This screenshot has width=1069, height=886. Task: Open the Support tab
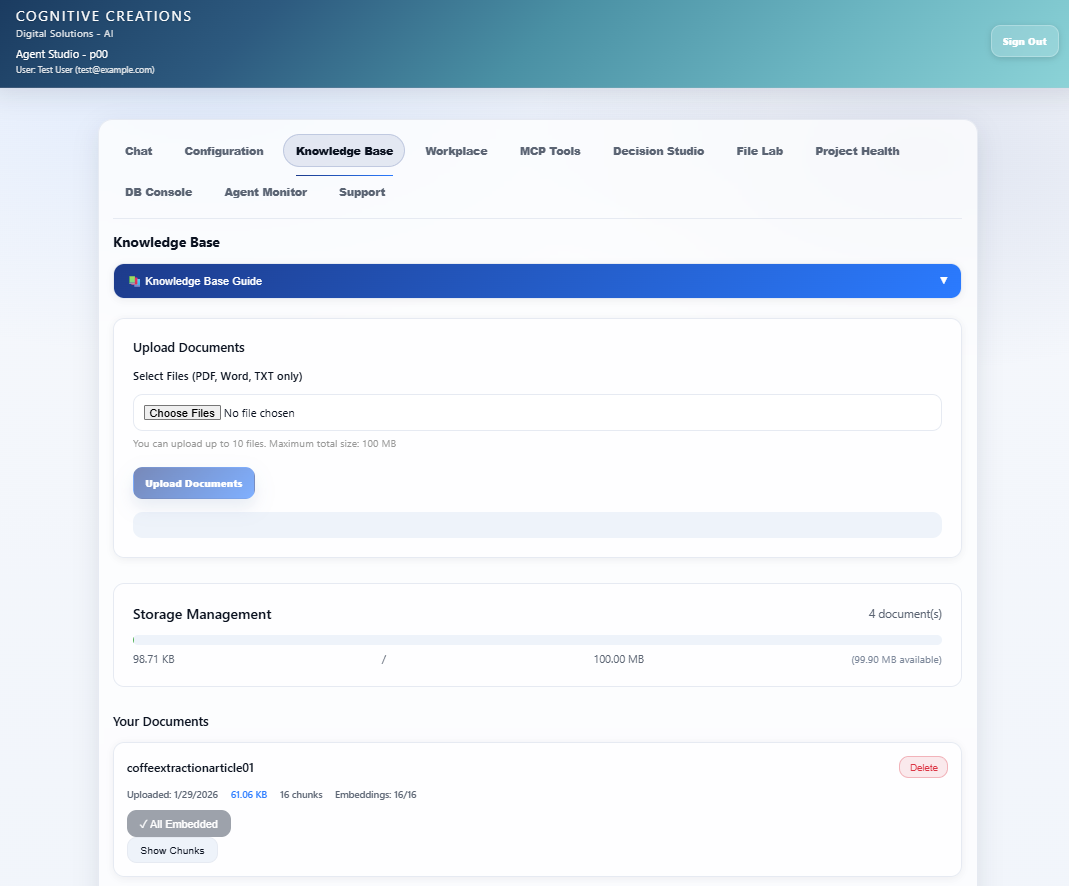click(362, 192)
